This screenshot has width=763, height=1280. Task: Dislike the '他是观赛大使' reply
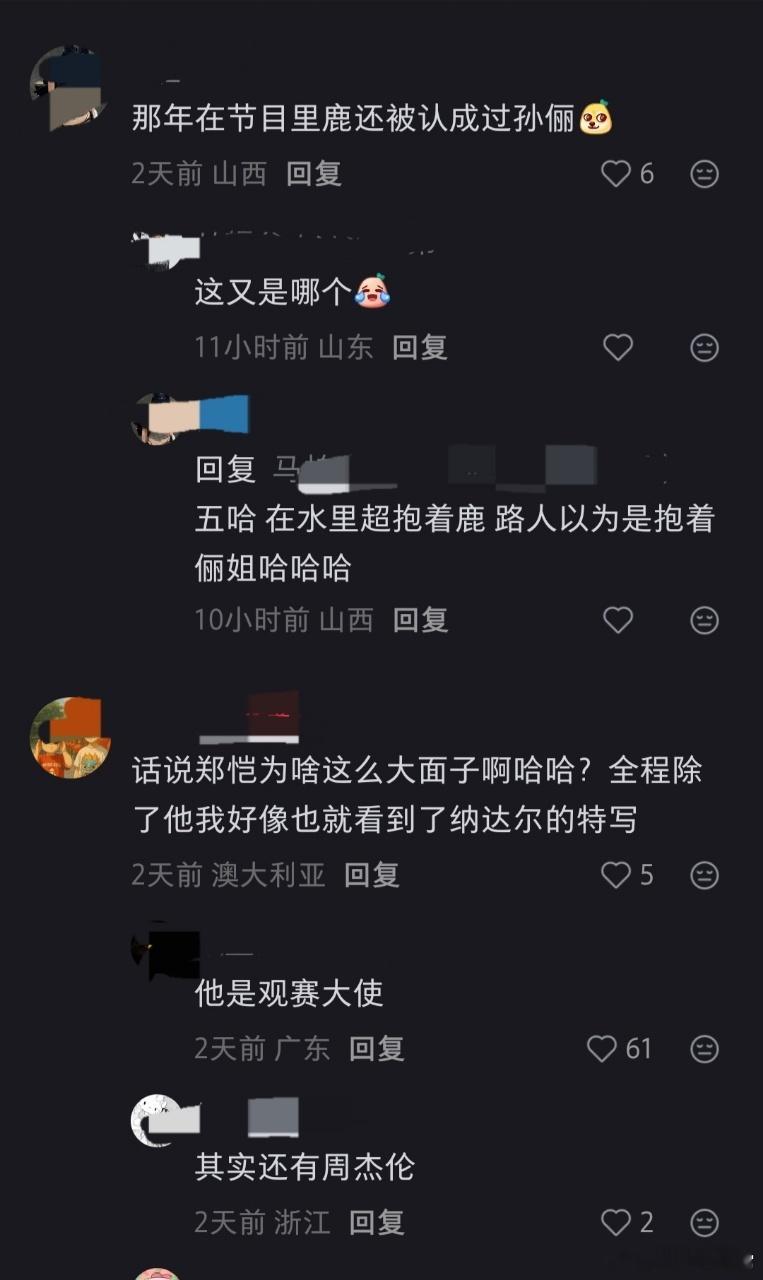click(x=705, y=1048)
